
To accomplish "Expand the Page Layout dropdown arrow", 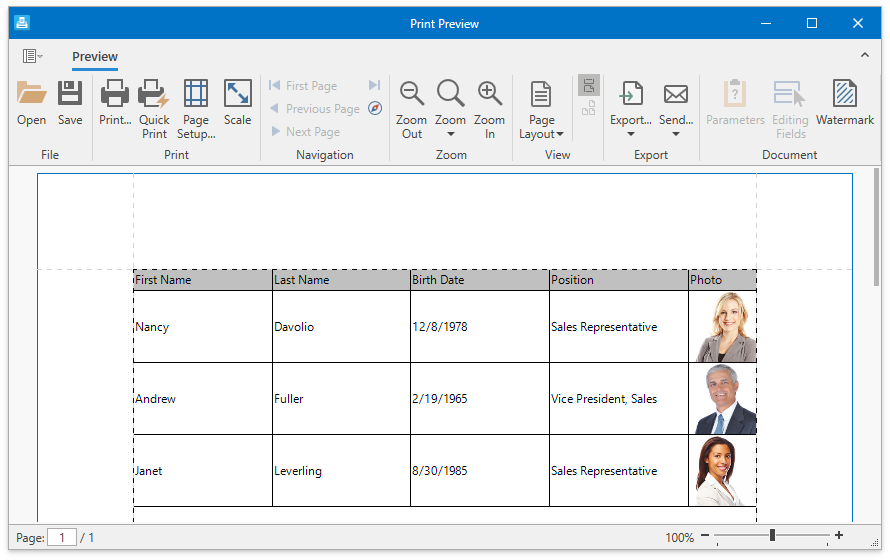I will [560, 134].
